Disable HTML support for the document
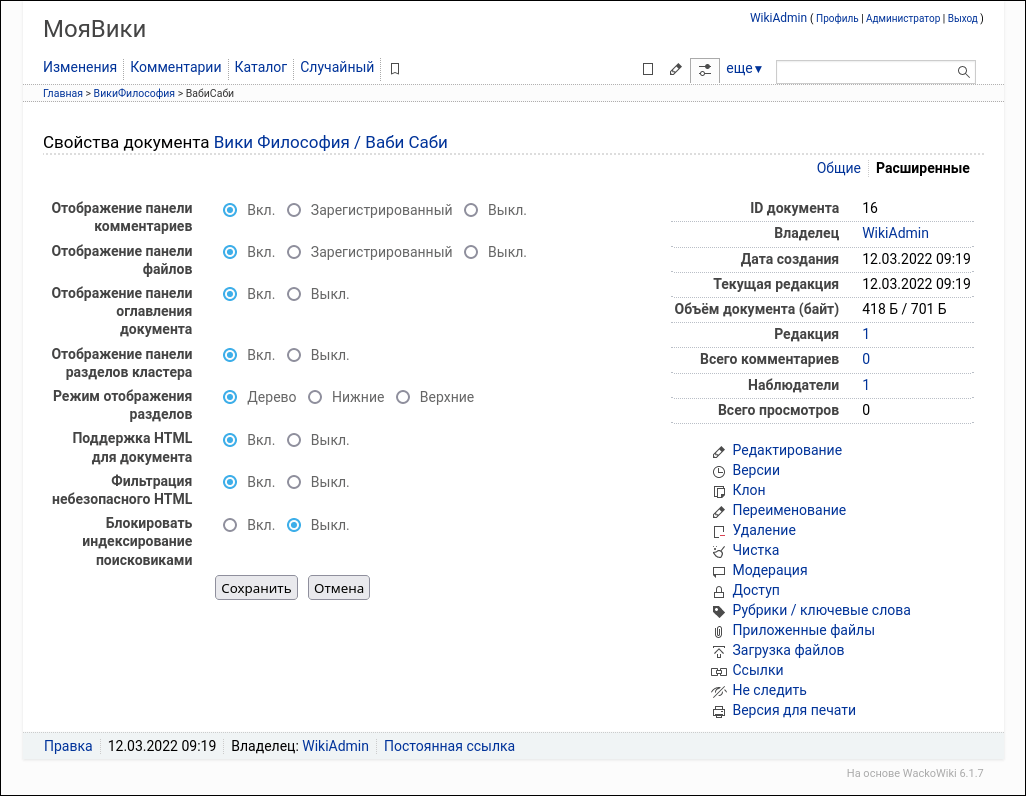The width and height of the screenshot is (1026, 796). 293,440
